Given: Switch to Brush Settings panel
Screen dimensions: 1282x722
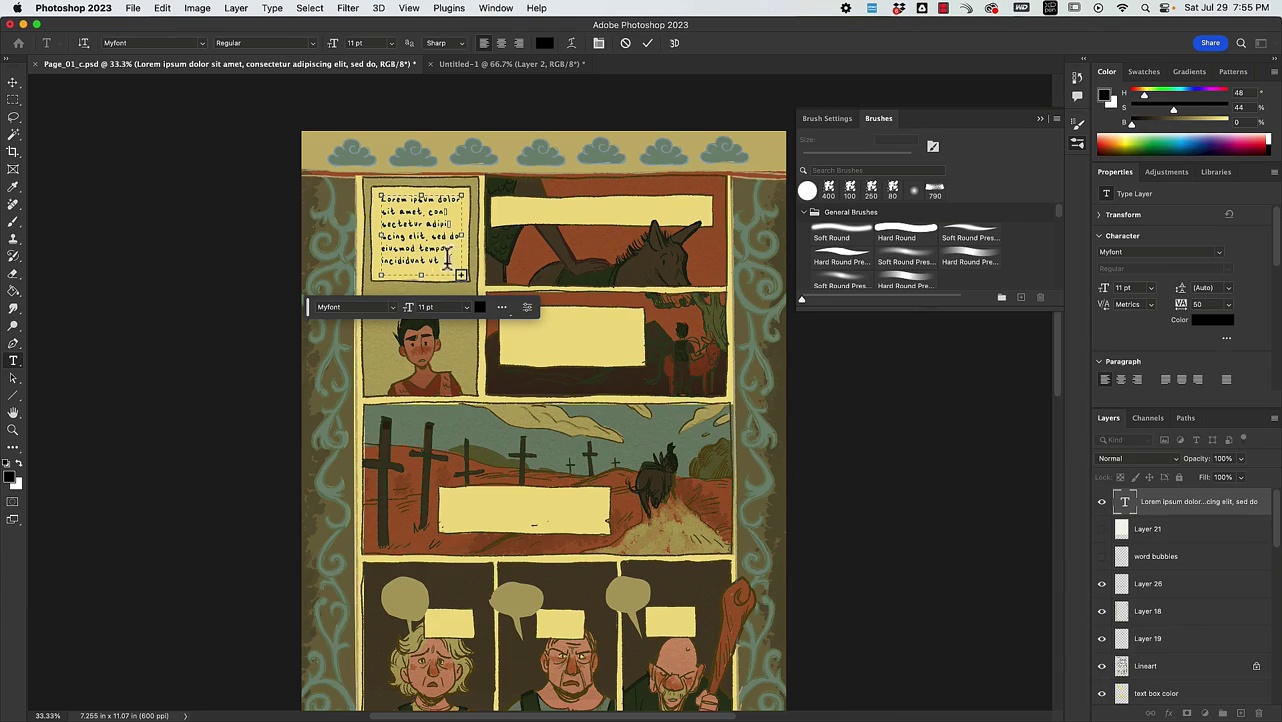Looking at the screenshot, I should pos(827,118).
